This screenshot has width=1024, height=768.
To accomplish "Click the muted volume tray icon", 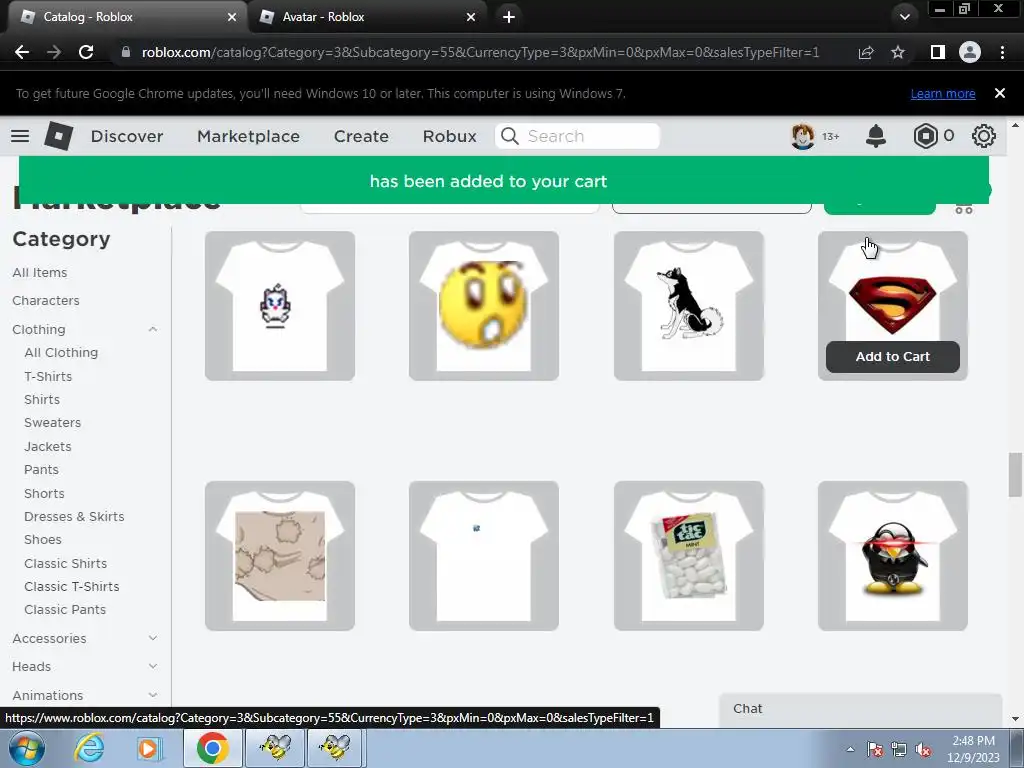I will pos(923,750).
